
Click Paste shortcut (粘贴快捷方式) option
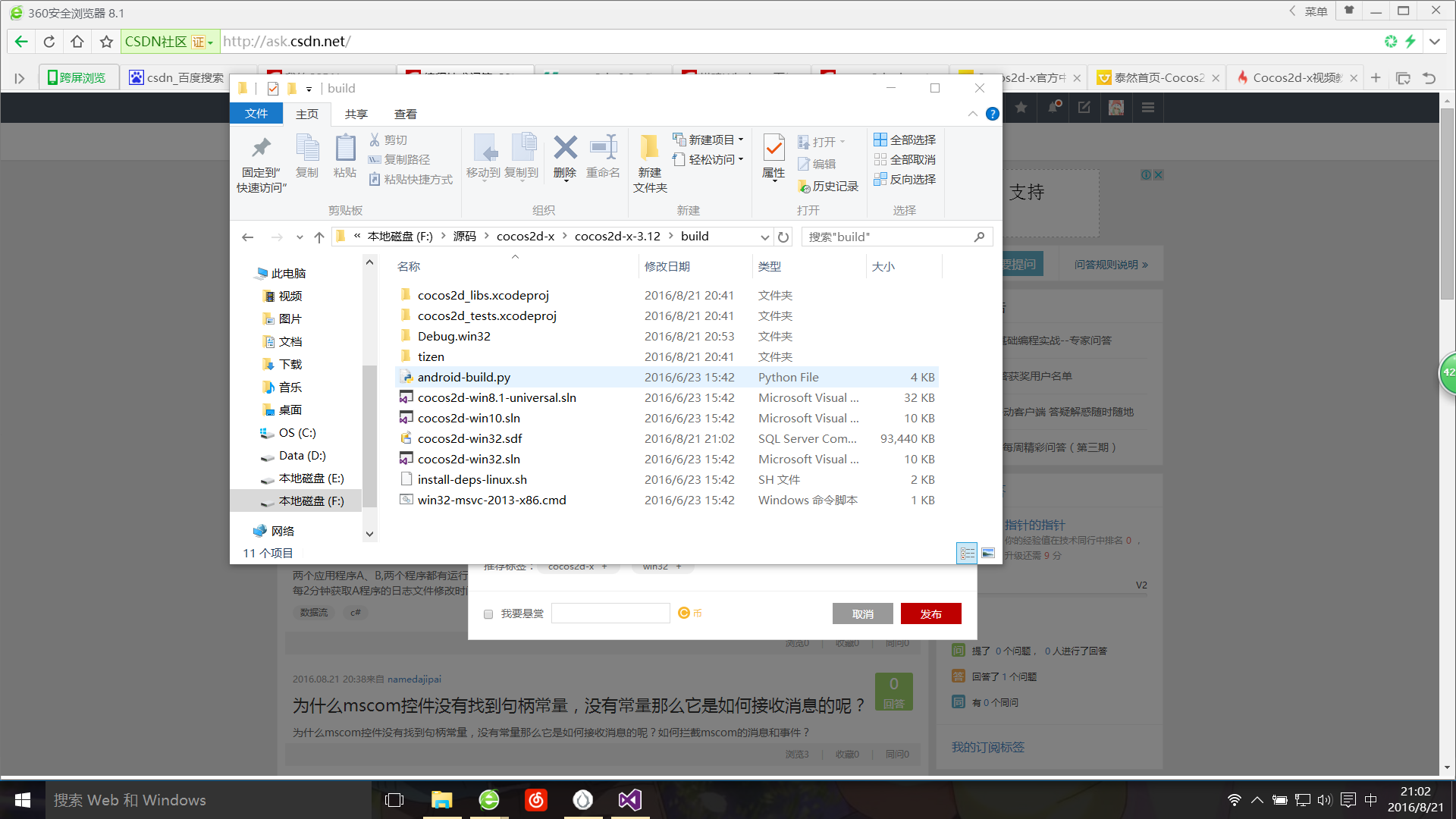[x=410, y=179]
